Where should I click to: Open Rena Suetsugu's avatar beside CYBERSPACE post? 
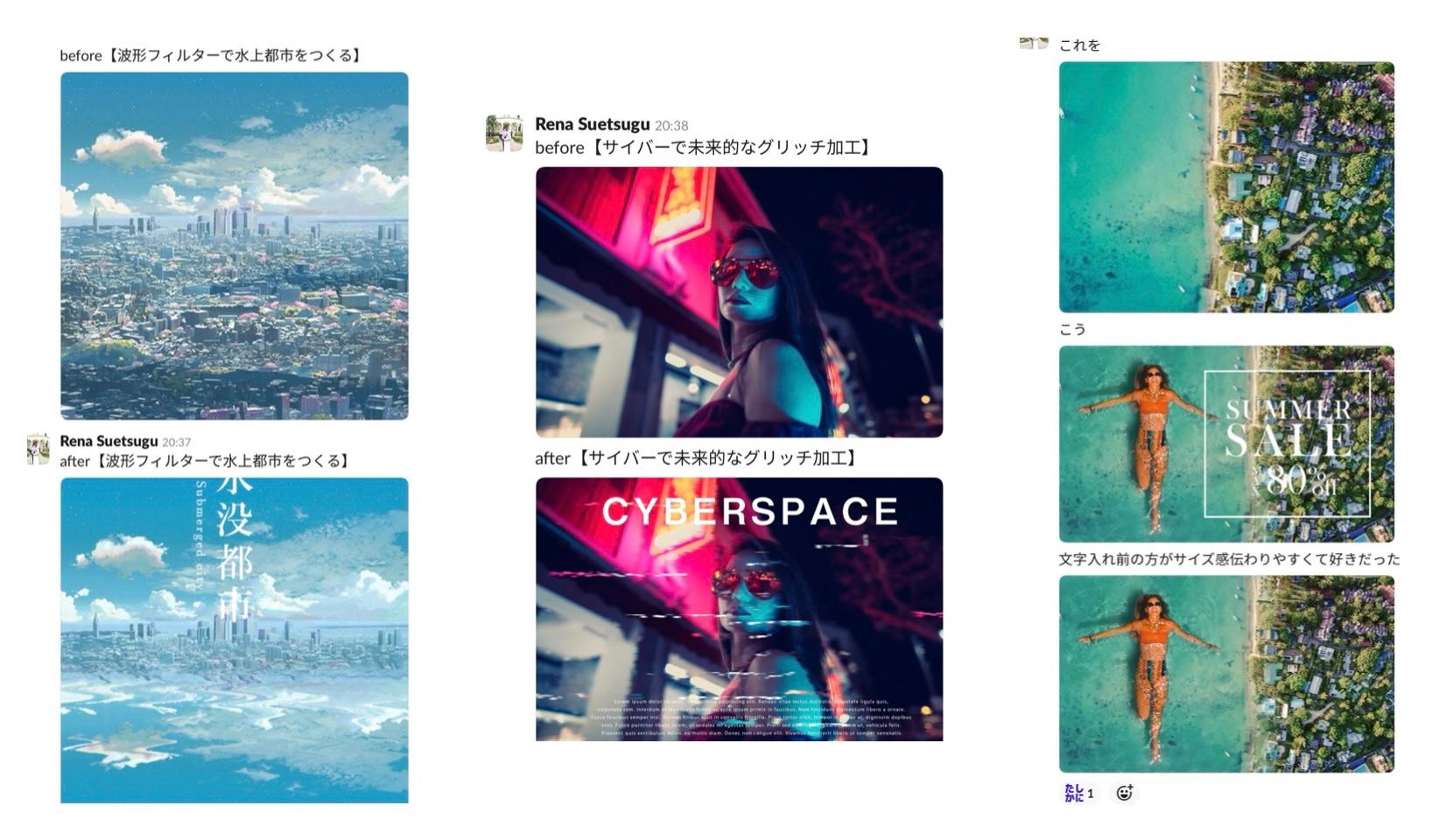[x=504, y=133]
